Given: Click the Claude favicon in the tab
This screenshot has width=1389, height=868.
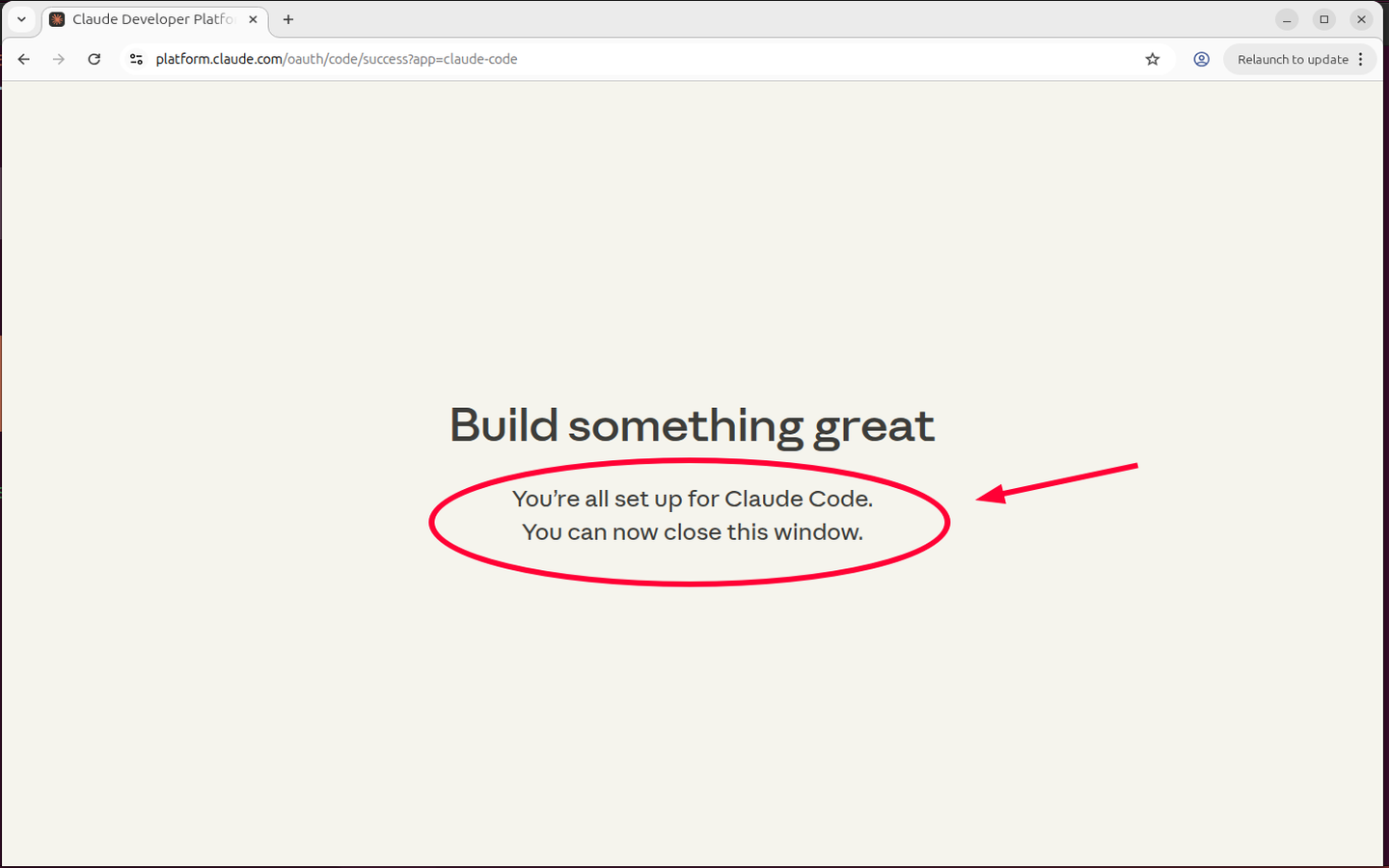Looking at the screenshot, I should point(57,19).
